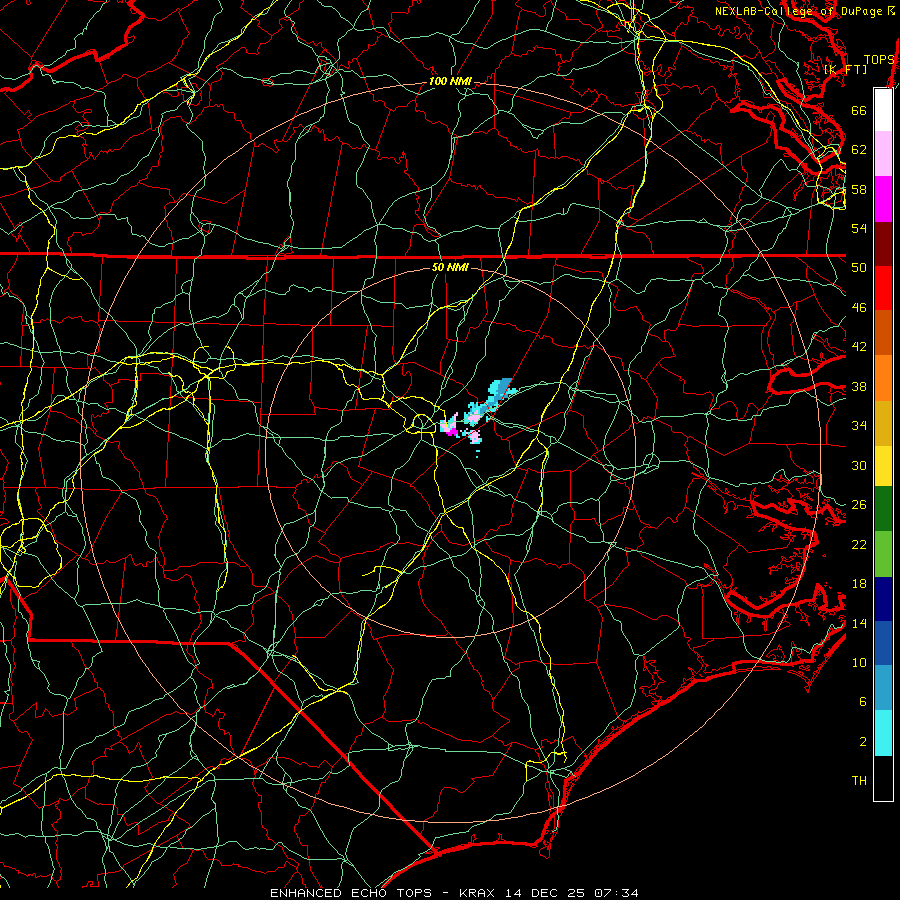The image size is (900, 900).
Task: Select the 58 legend value
Action: point(859,189)
